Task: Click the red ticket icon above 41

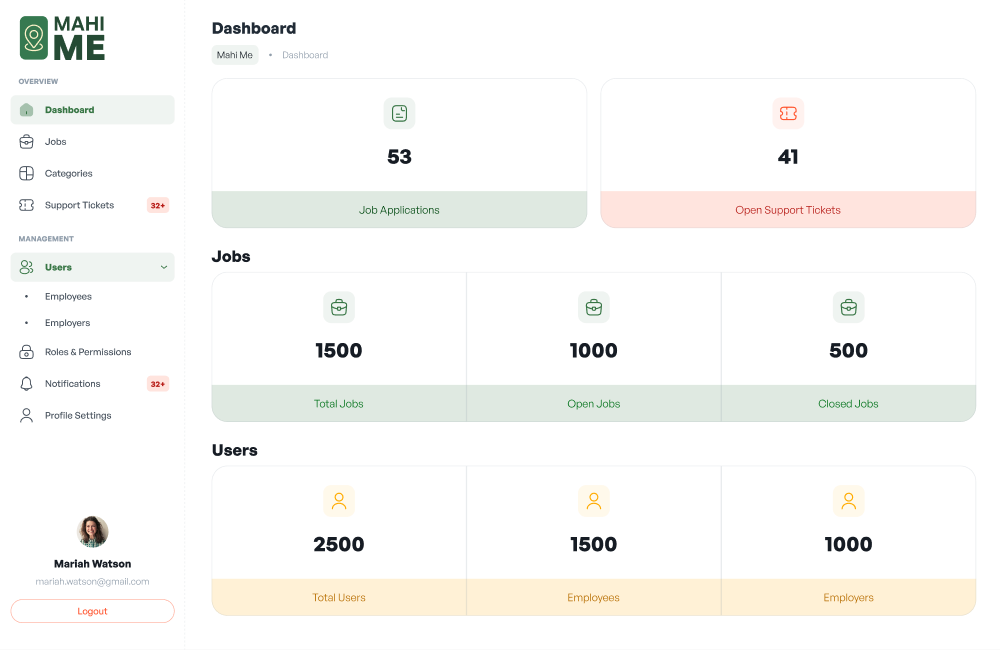Action: [x=788, y=114]
